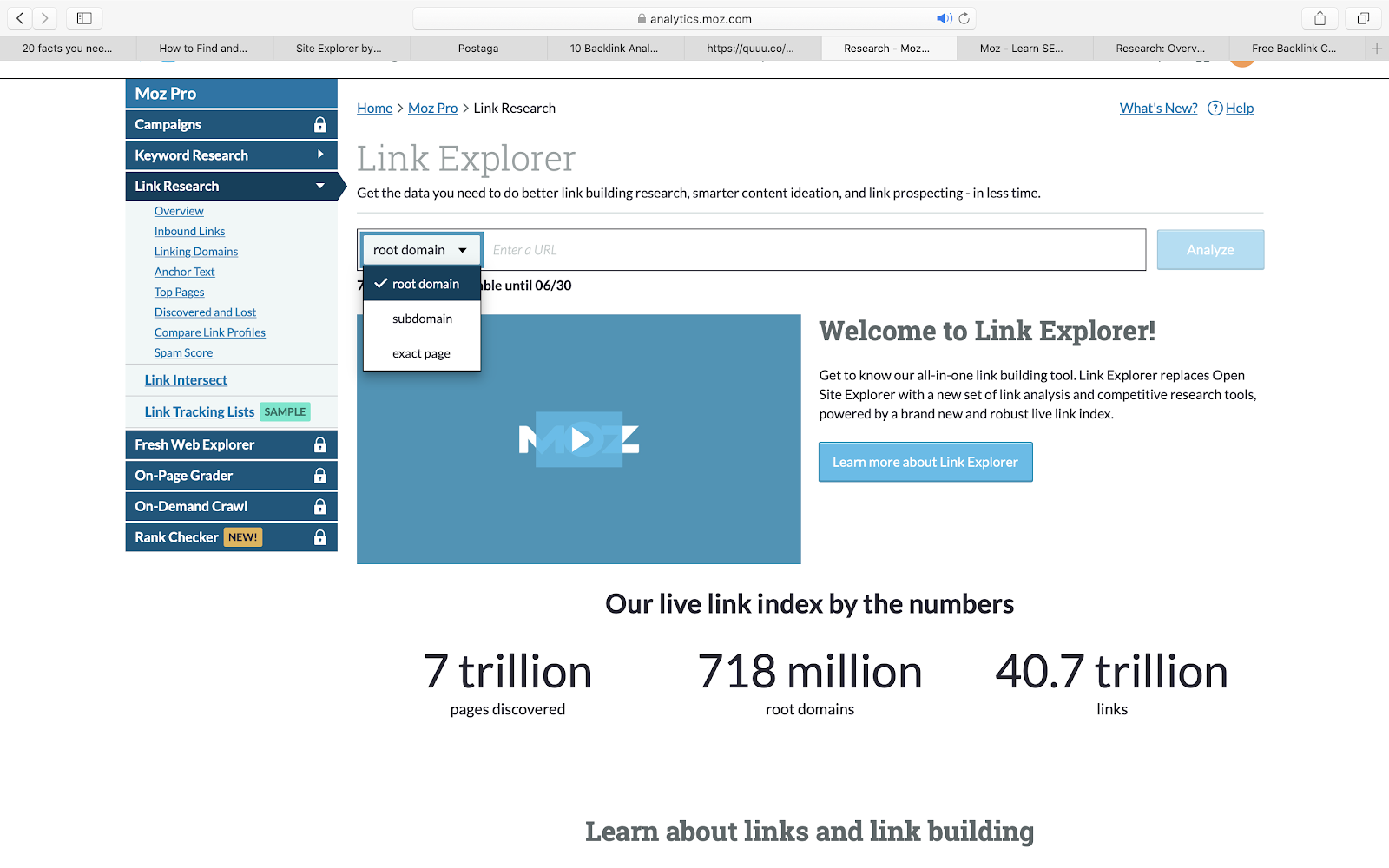This screenshot has height=868, width=1389.
Task: Open the On-Page Grader sidebar item
Action: click(232, 476)
